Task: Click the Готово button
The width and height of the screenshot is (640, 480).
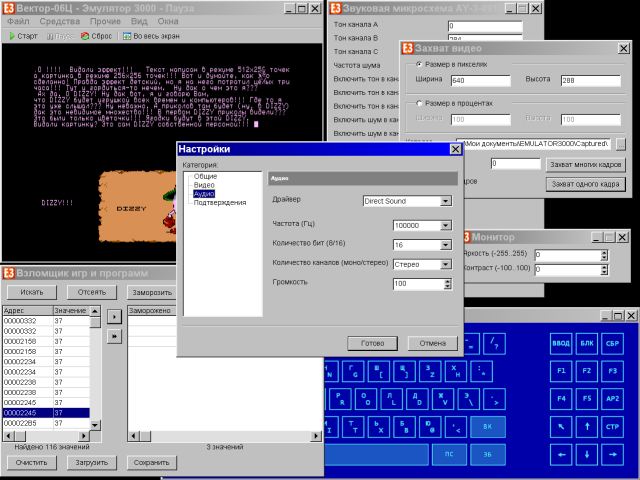Action: pyautogui.click(x=372, y=343)
